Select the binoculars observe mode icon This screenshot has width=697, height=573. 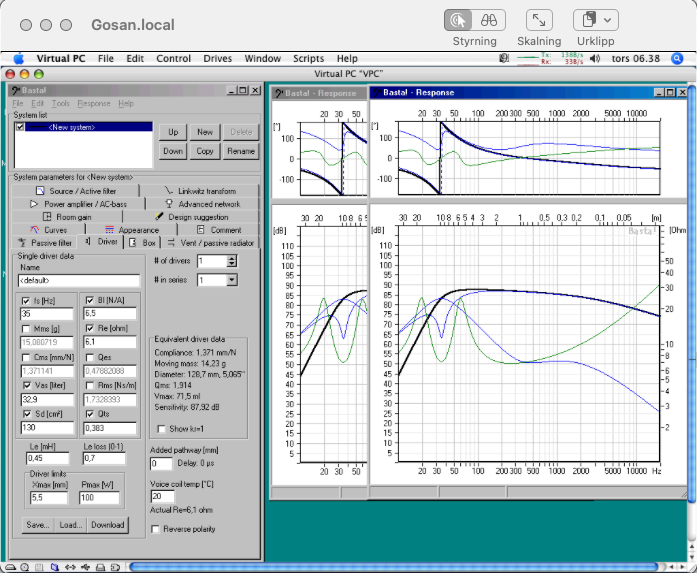489,20
